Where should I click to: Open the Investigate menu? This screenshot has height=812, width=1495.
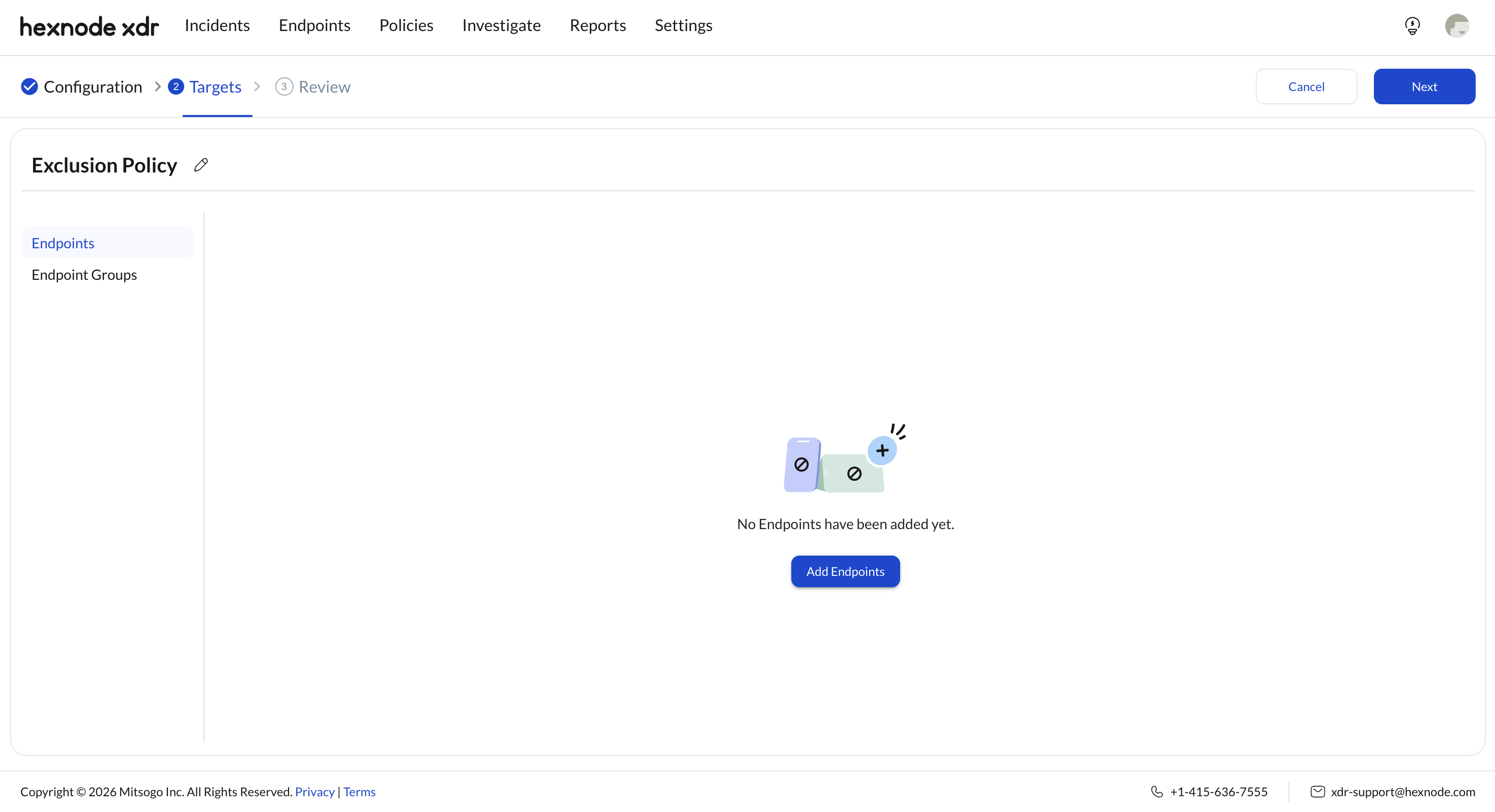501,25
